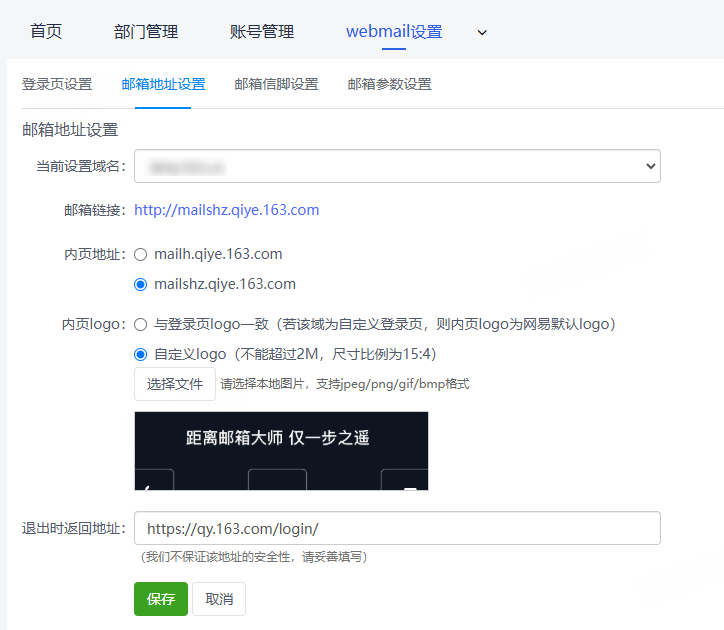The width and height of the screenshot is (724, 630).
Task: Select mailh.qiye.163.com radio option
Action: [x=140, y=254]
